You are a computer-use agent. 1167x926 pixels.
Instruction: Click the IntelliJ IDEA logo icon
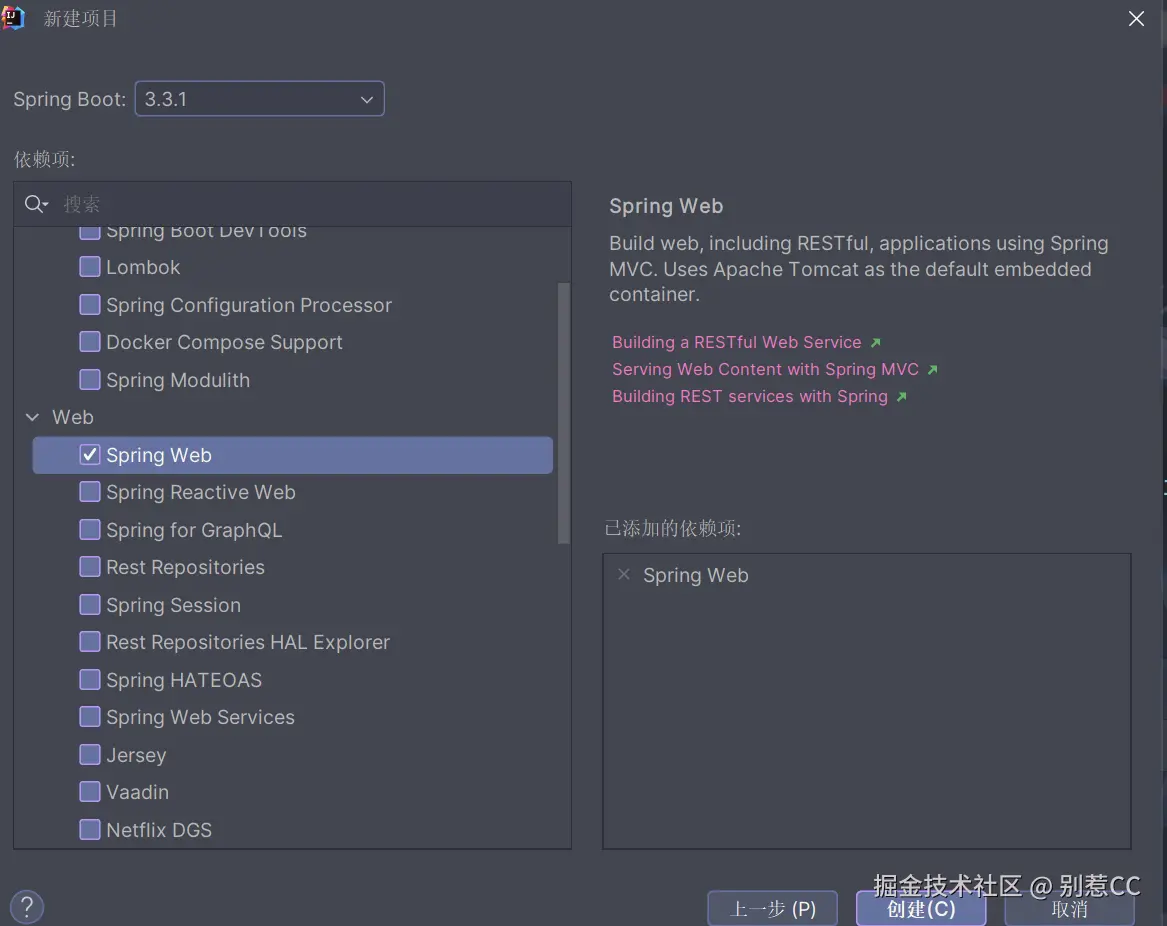pyautogui.click(x=13, y=17)
